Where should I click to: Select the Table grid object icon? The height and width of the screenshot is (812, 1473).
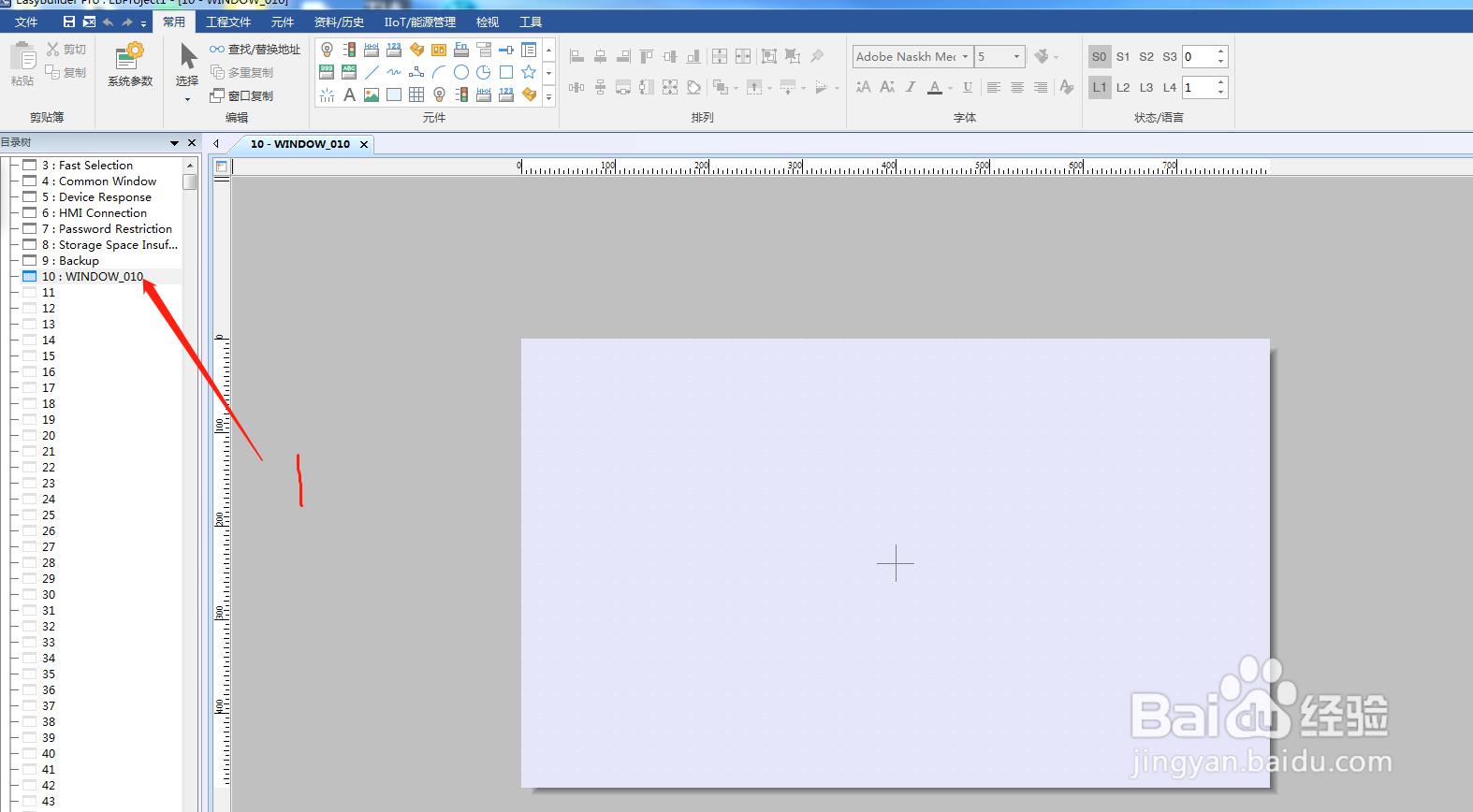coord(416,94)
